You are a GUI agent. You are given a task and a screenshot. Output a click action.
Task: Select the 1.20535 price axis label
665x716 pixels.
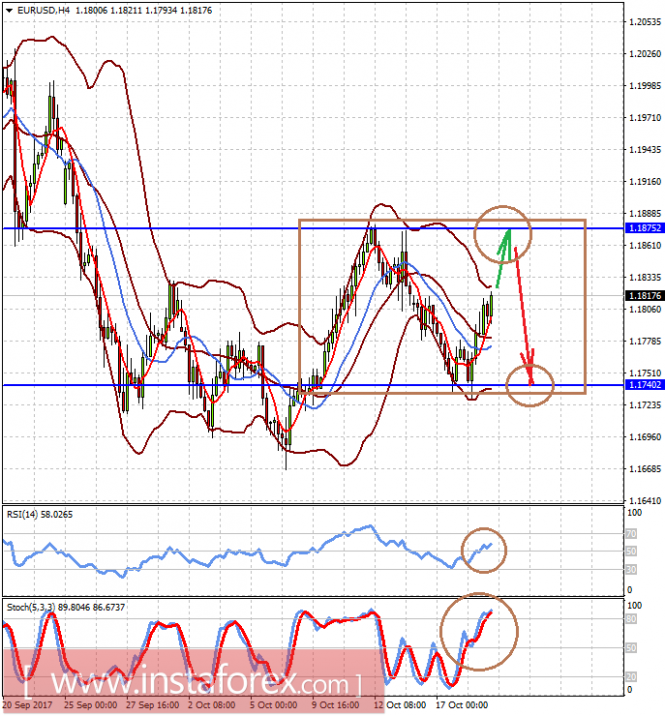tap(645, 22)
